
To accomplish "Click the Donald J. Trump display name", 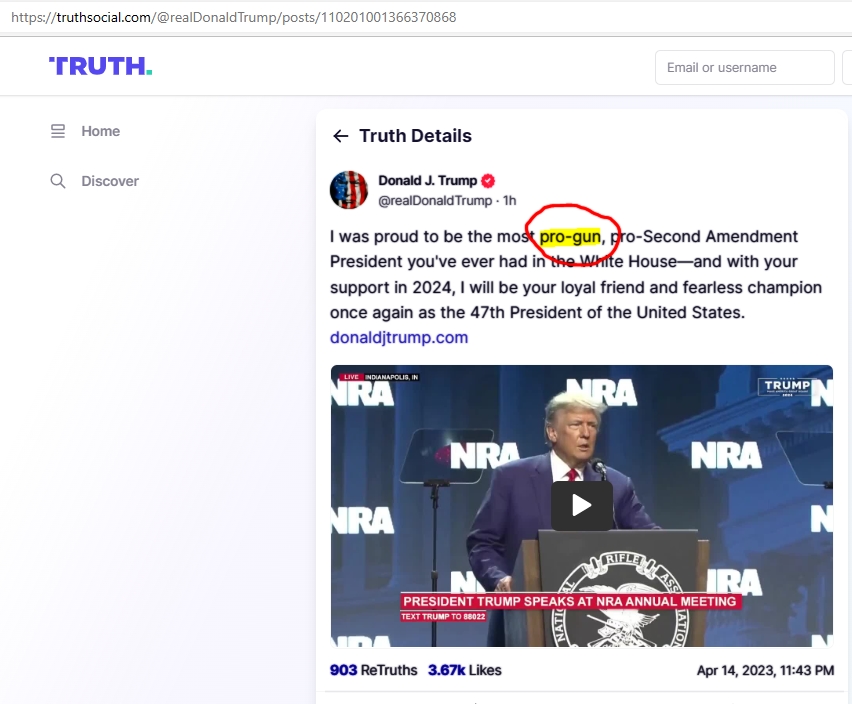I will (427, 180).
